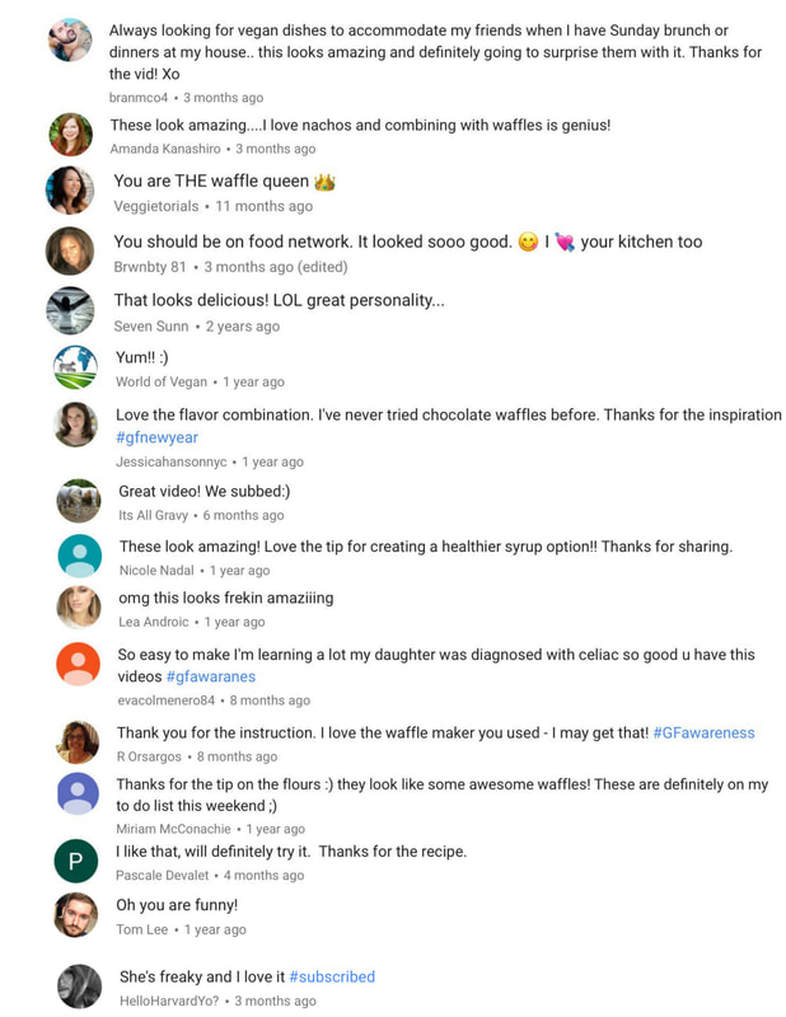Click Lea Androic's commenter name

153,622
